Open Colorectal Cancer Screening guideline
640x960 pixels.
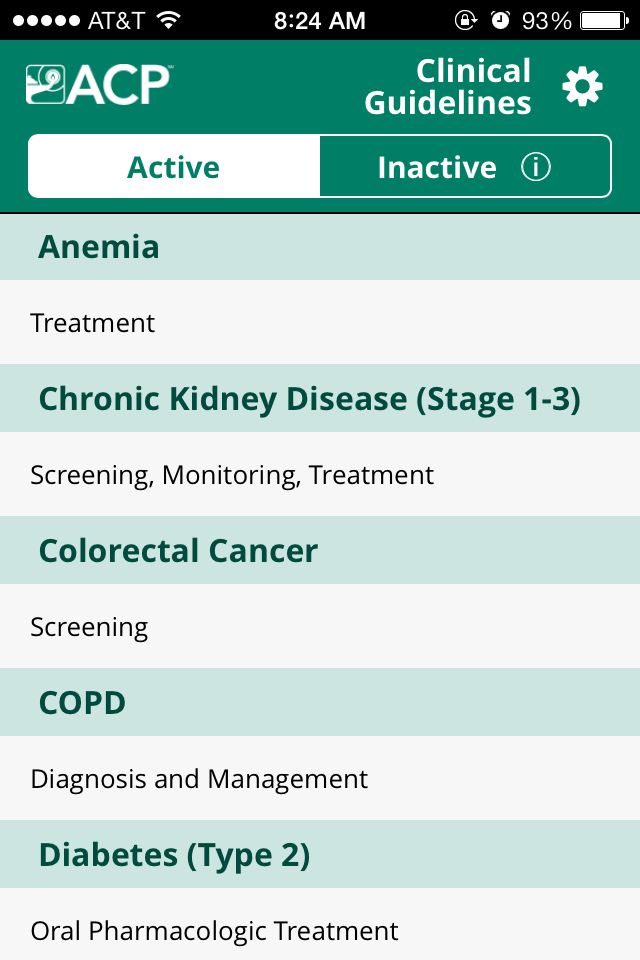tap(320, 626)
